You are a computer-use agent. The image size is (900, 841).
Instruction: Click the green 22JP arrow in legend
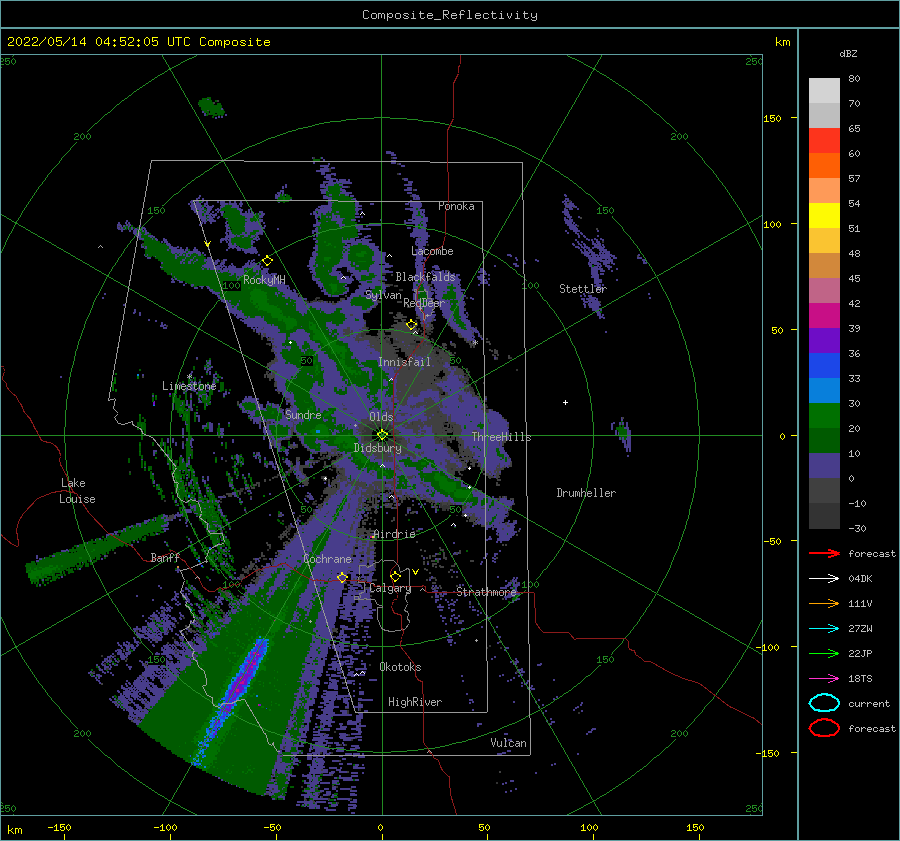click(824, 653)
